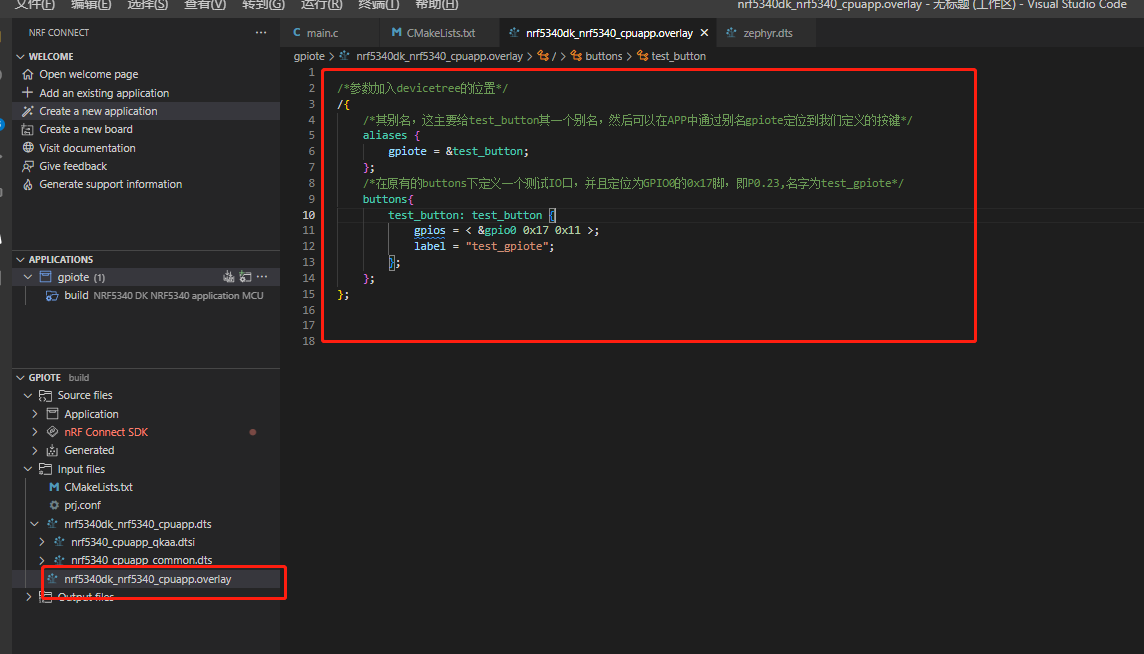Open the NRF CONNECT panel's three-dot menu
The image size is (1144, 654).
(260, 33)
